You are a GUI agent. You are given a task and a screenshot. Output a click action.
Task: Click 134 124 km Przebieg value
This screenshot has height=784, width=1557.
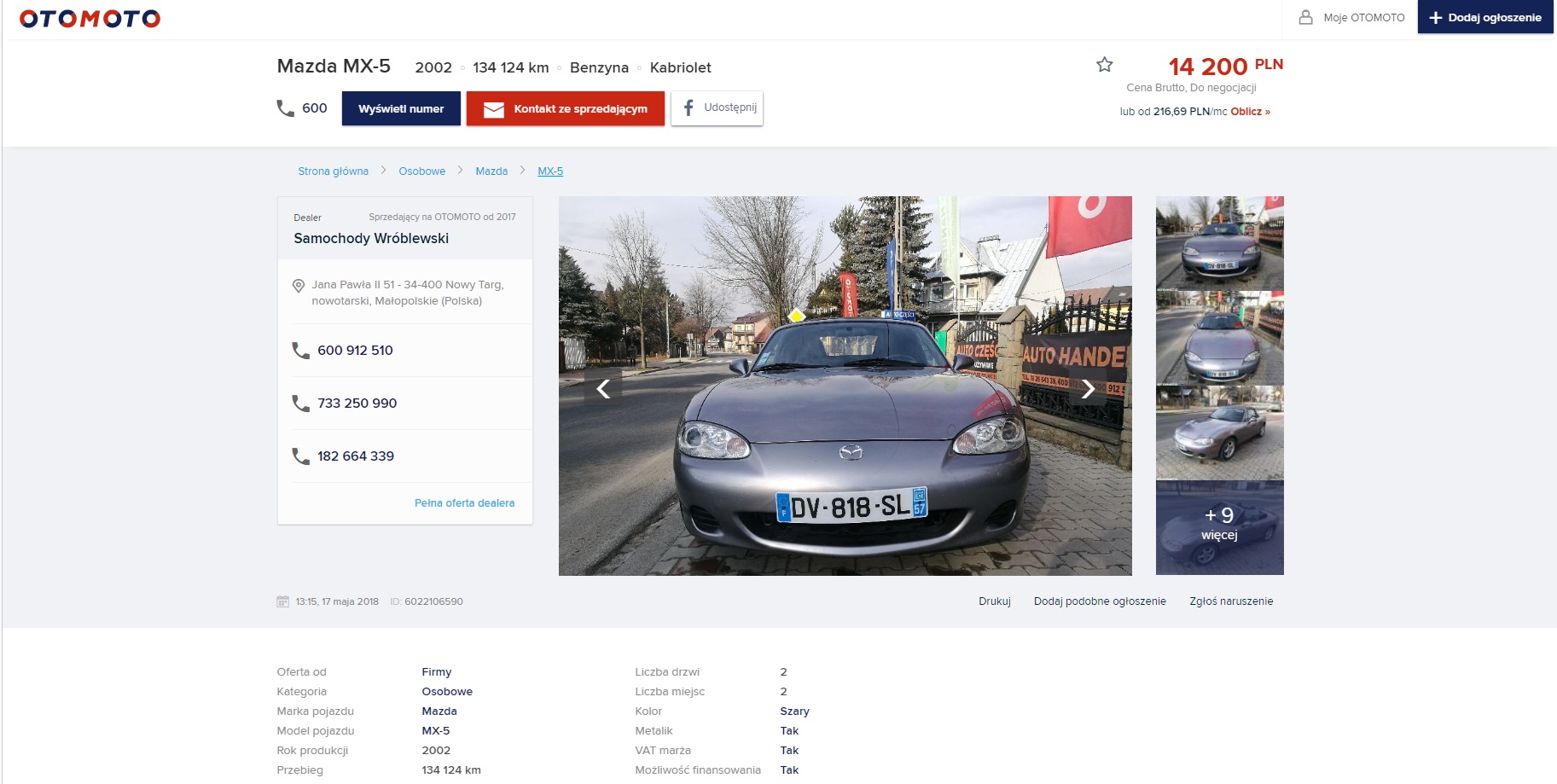451,770
